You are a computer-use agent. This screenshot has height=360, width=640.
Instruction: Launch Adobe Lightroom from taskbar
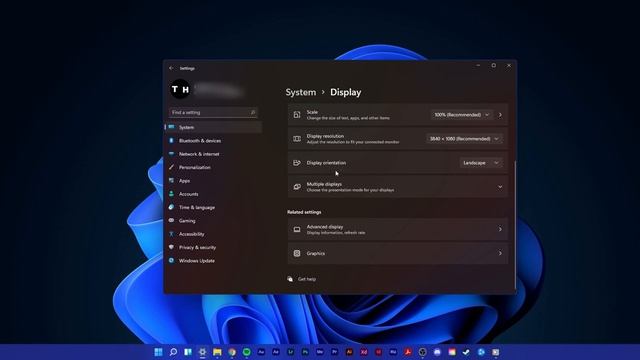291,352
